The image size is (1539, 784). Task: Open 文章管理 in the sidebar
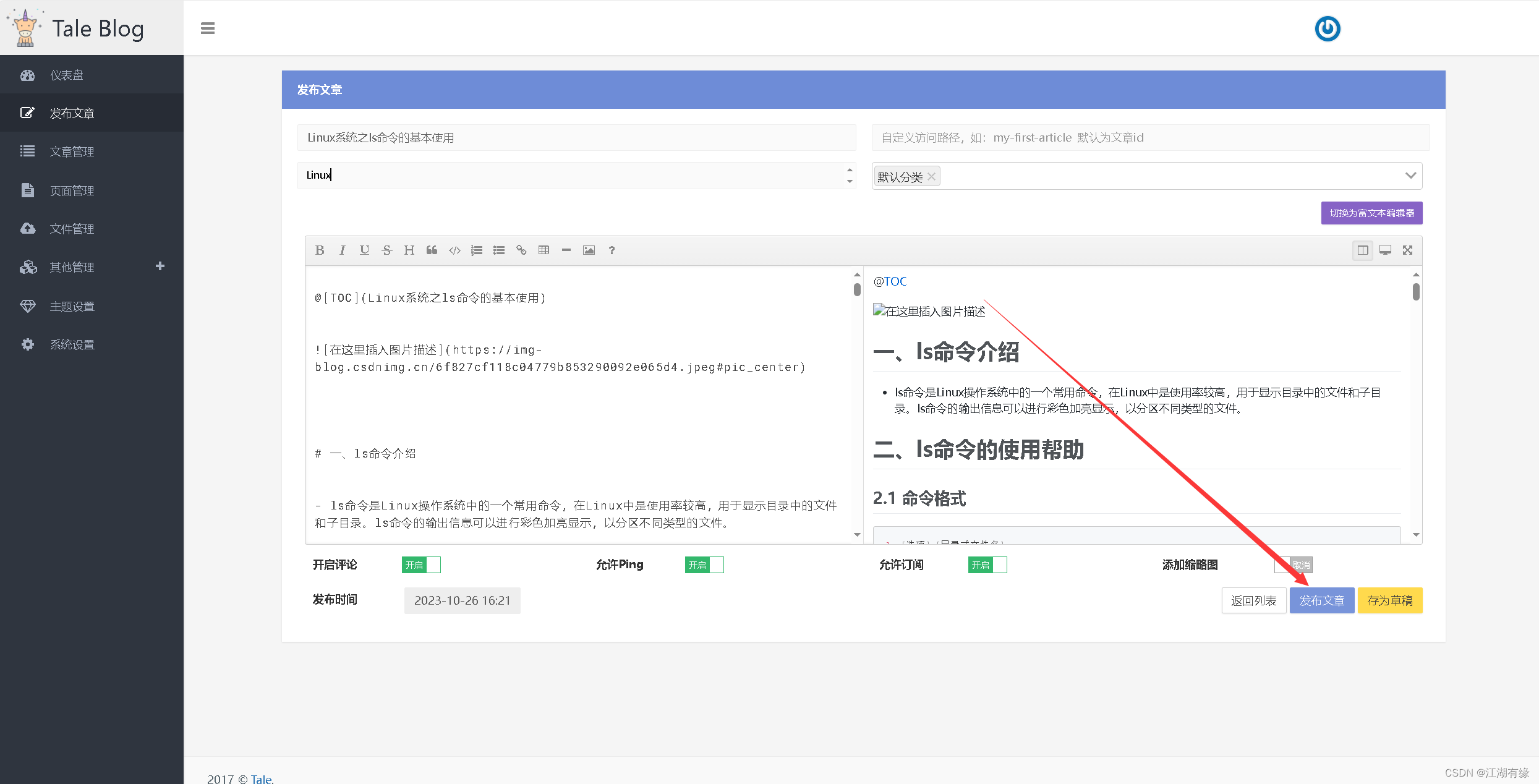coord(92,151)
